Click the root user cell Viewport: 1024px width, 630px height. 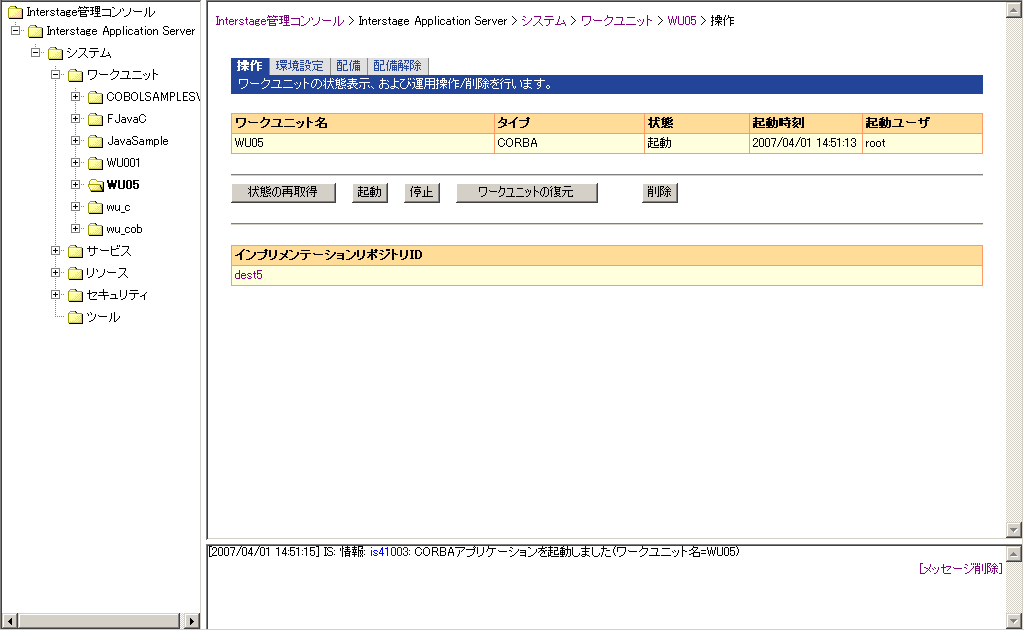[922, 144]
